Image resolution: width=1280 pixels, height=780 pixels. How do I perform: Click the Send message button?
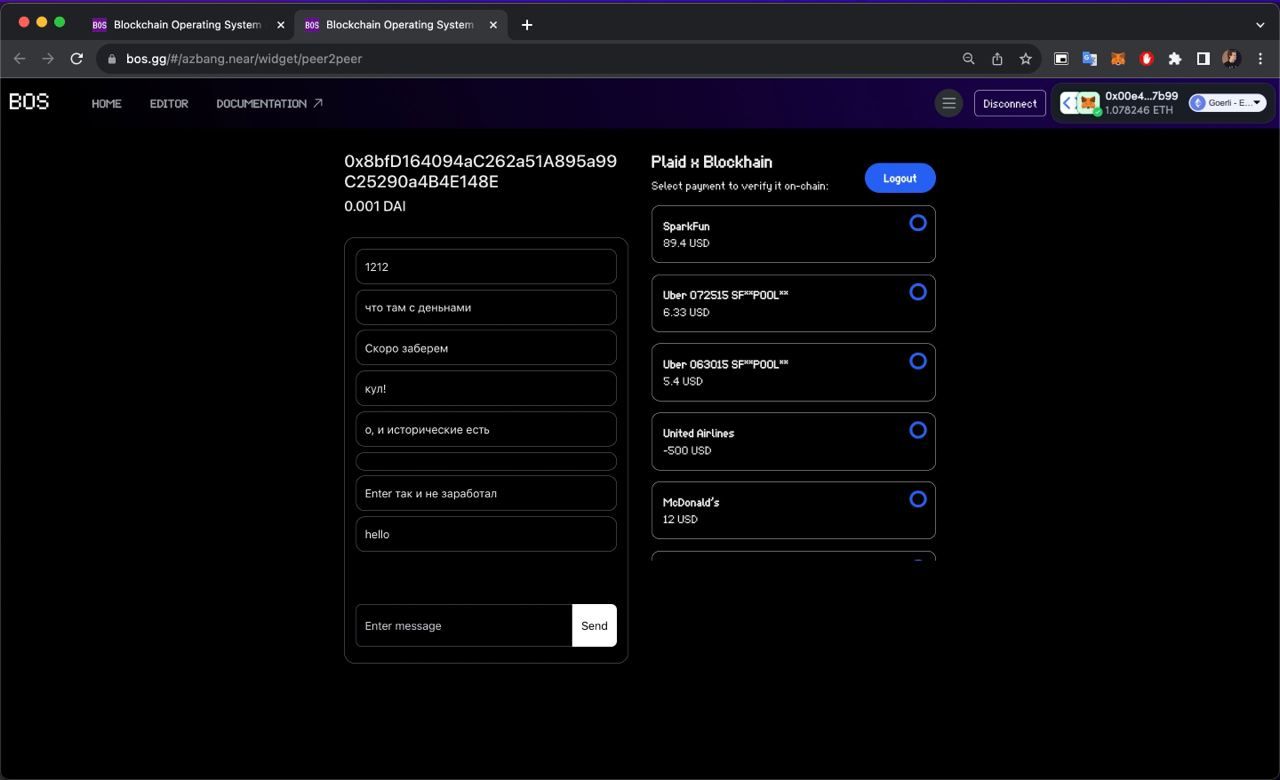coord(594,626)
